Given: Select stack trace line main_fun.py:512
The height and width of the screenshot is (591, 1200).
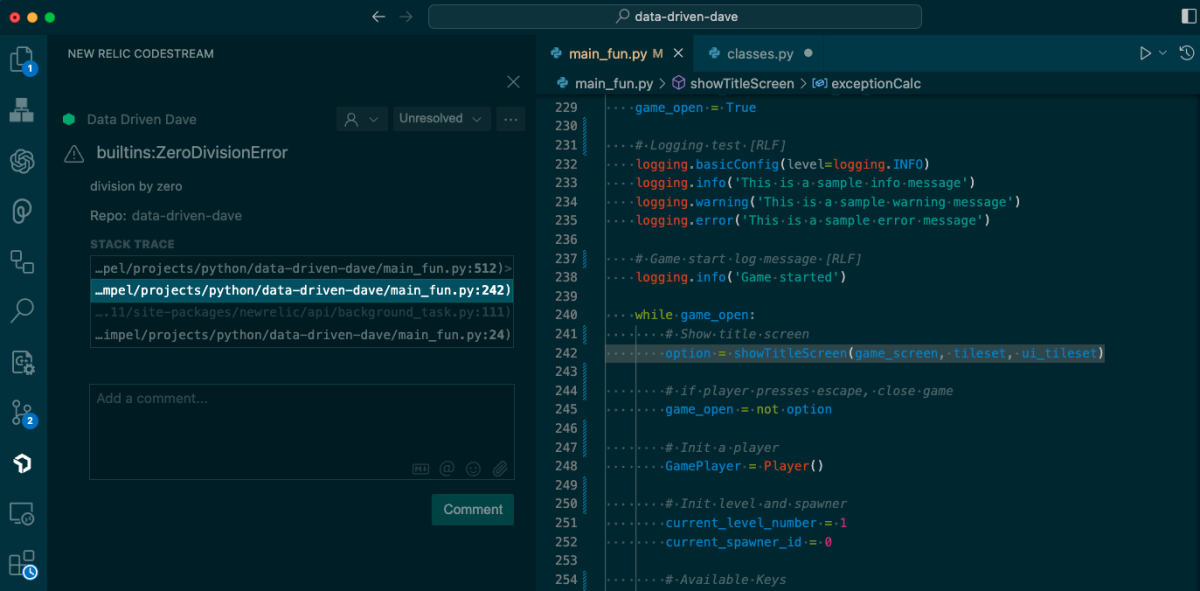Looking at the screenshot, I should (301, 268).
